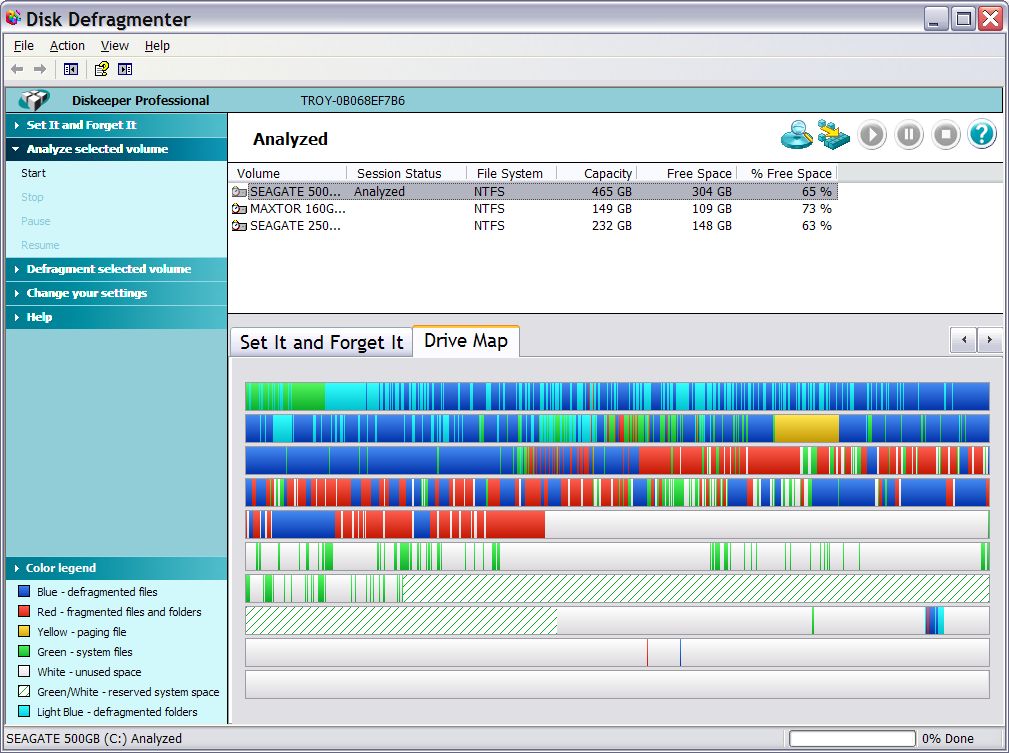
Task: Click the toolbar Help properties icon
Action: click(101, 69)
